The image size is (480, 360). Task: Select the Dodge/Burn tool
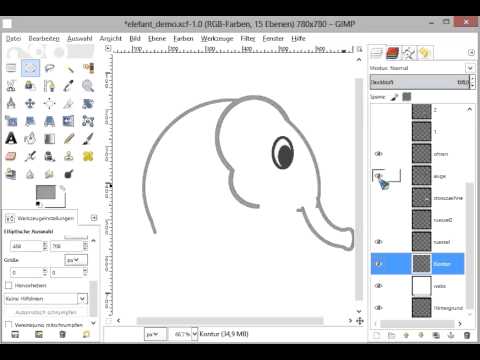pos(69,174)
